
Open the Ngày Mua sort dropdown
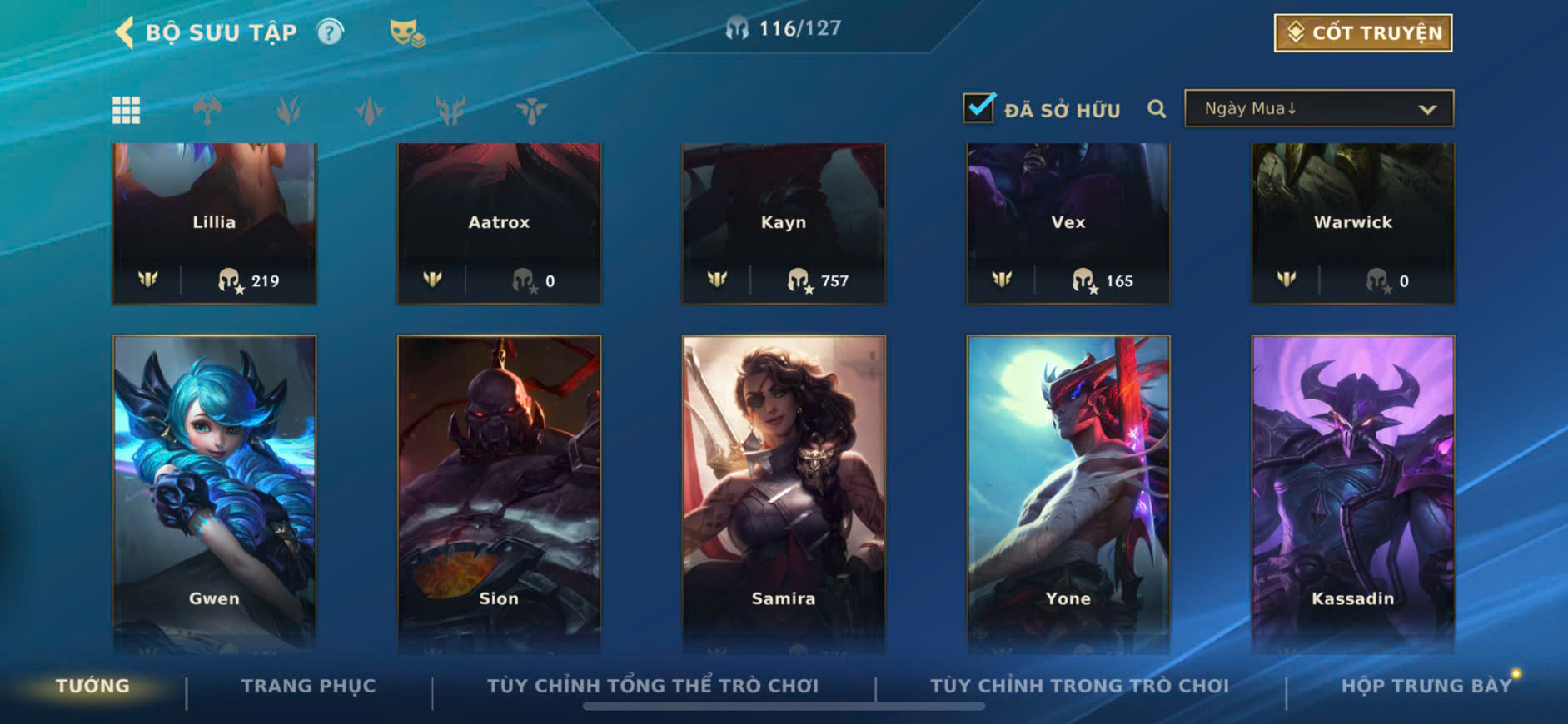(1319, 108)
